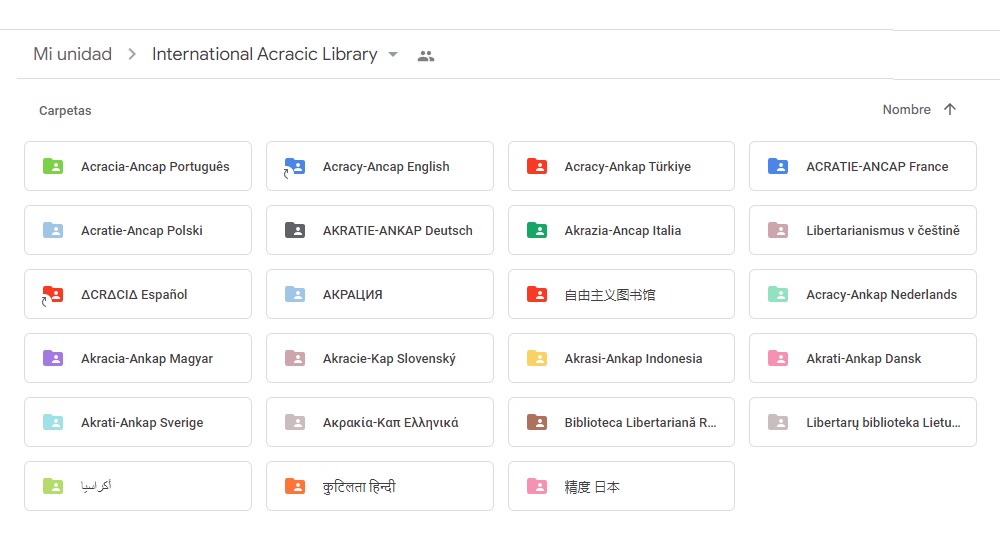Click the green folder icon for Akrazia-Ancap Italia
The image size is (1000, 560).
(x=537, y=230)
